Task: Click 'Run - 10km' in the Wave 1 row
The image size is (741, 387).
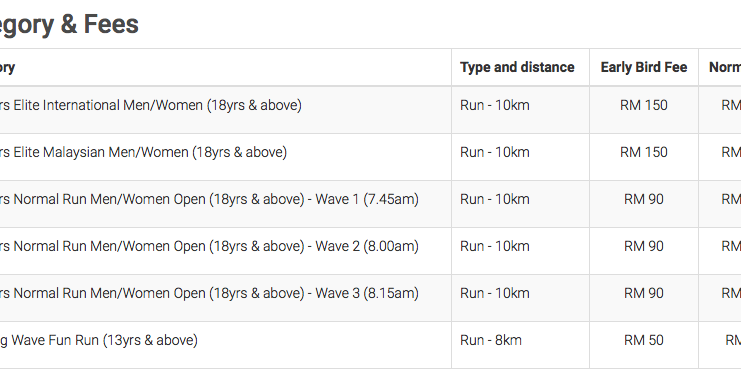Action: point(495,199)
